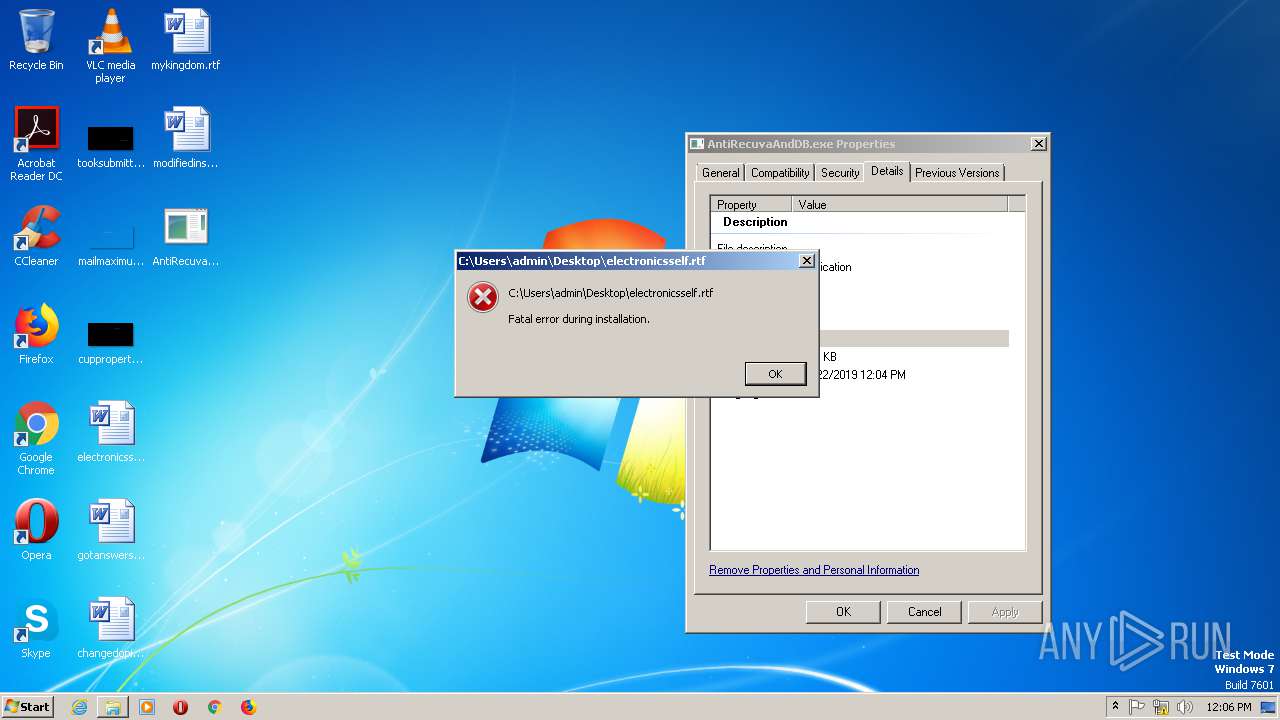Select the mailmaximu… desktop file
This screenshot has width=1280, height=720.
pos(110,243)
